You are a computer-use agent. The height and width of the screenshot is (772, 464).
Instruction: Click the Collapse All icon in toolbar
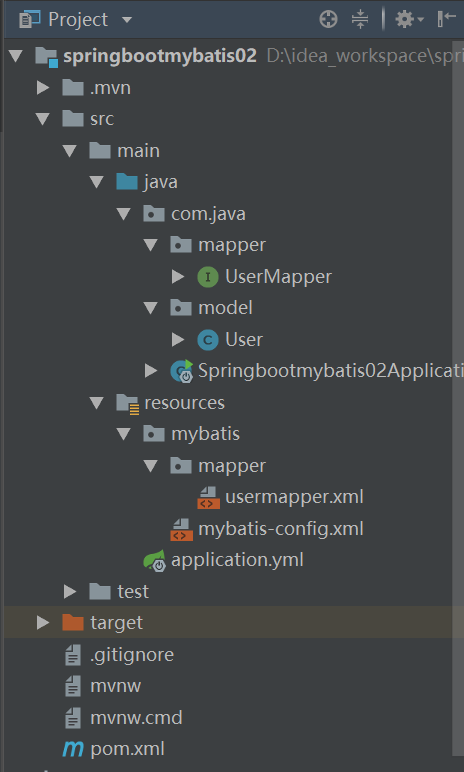click(360, 20)
